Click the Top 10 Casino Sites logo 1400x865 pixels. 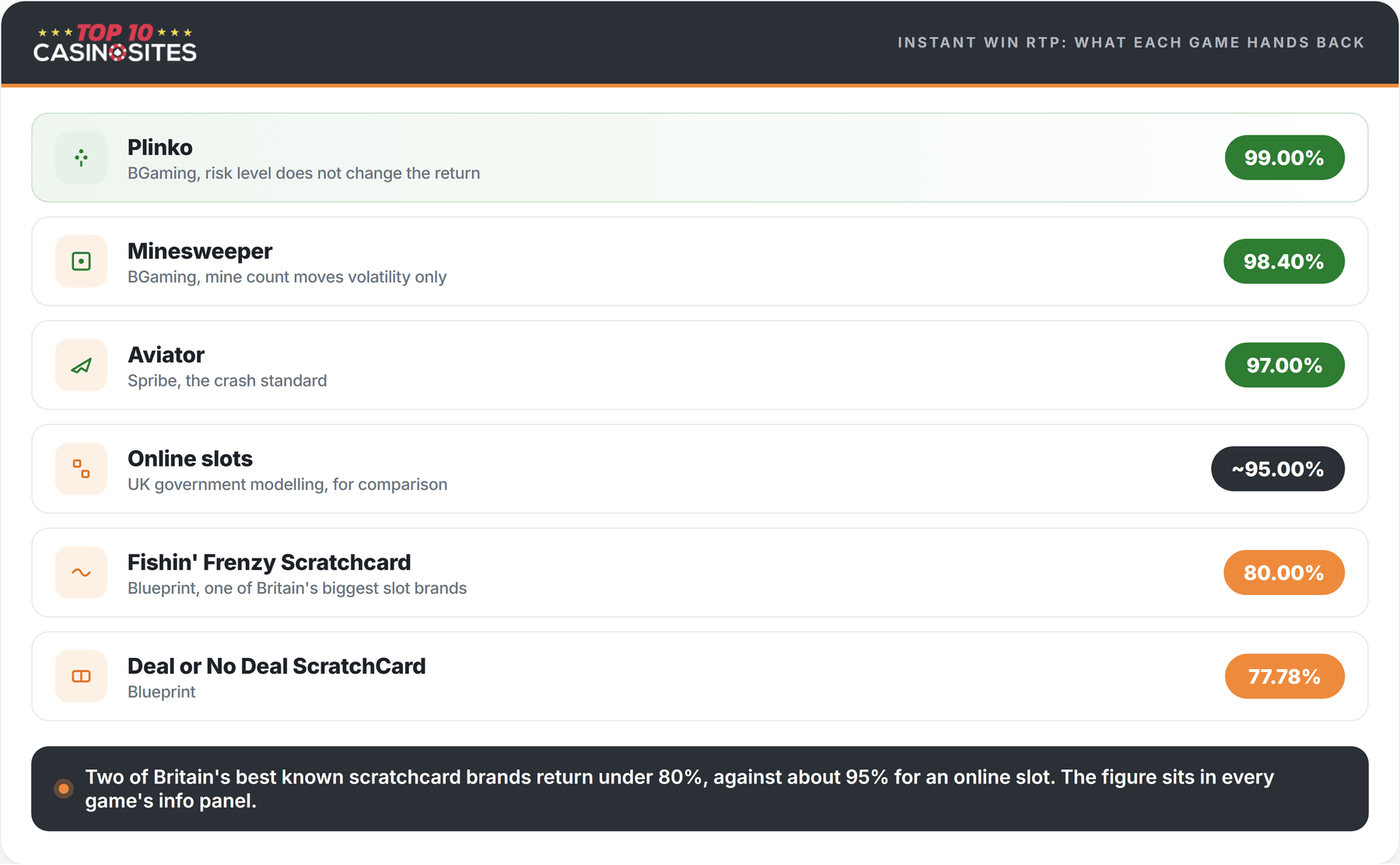click(115, 43)
